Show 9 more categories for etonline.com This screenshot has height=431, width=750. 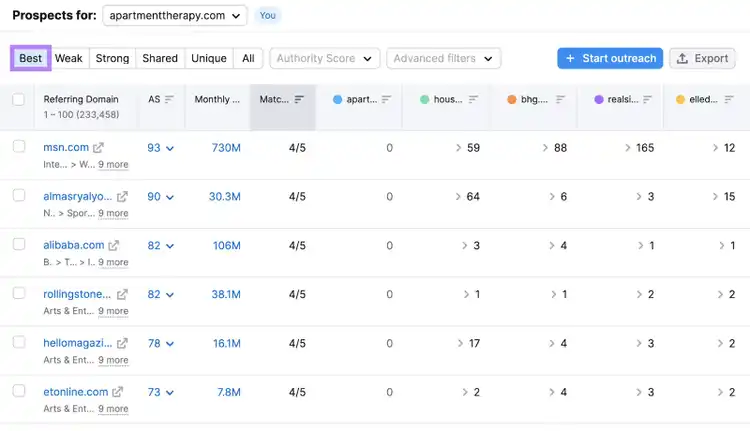pos(113,409)
